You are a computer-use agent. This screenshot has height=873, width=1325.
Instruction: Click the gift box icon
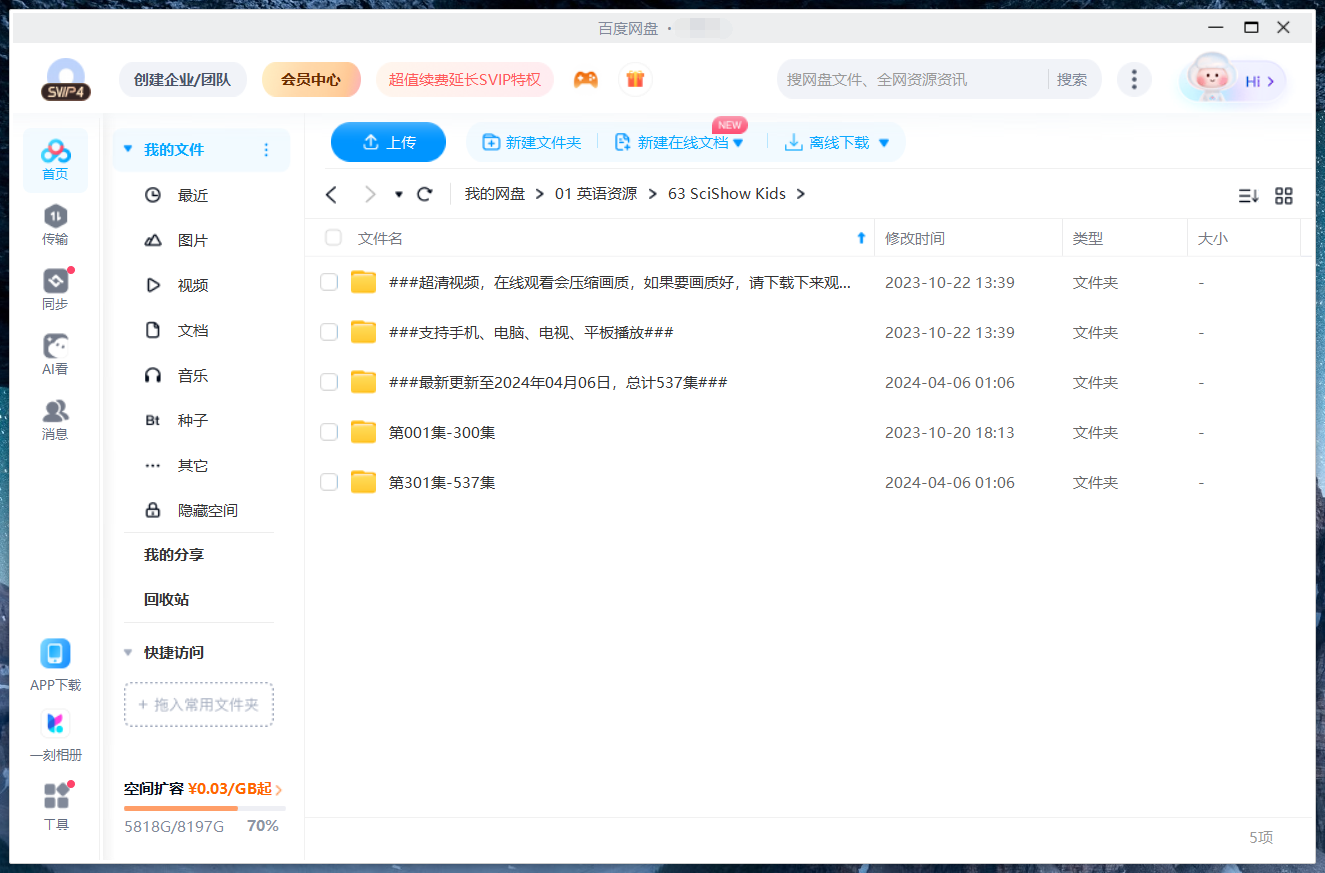635,79
